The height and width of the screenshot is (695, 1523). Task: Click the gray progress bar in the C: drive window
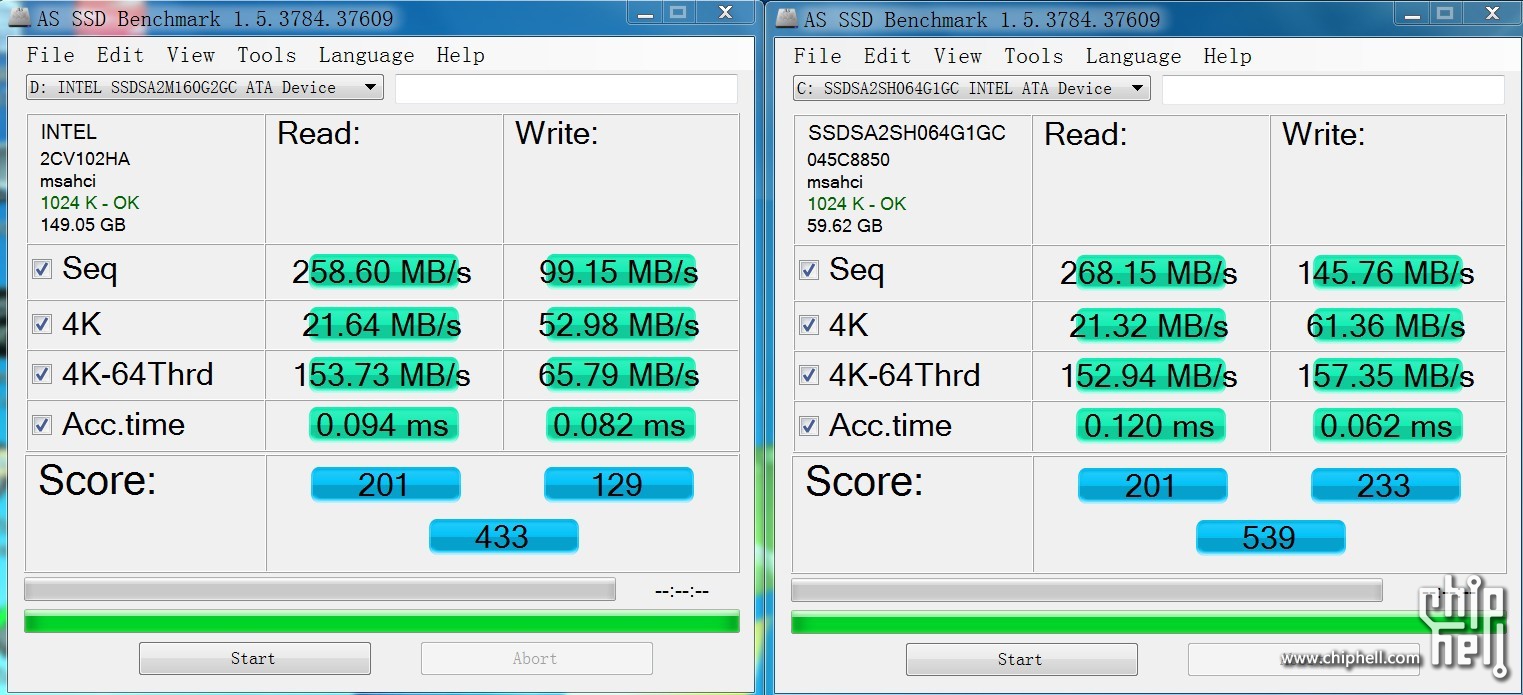coord(1087,591)
